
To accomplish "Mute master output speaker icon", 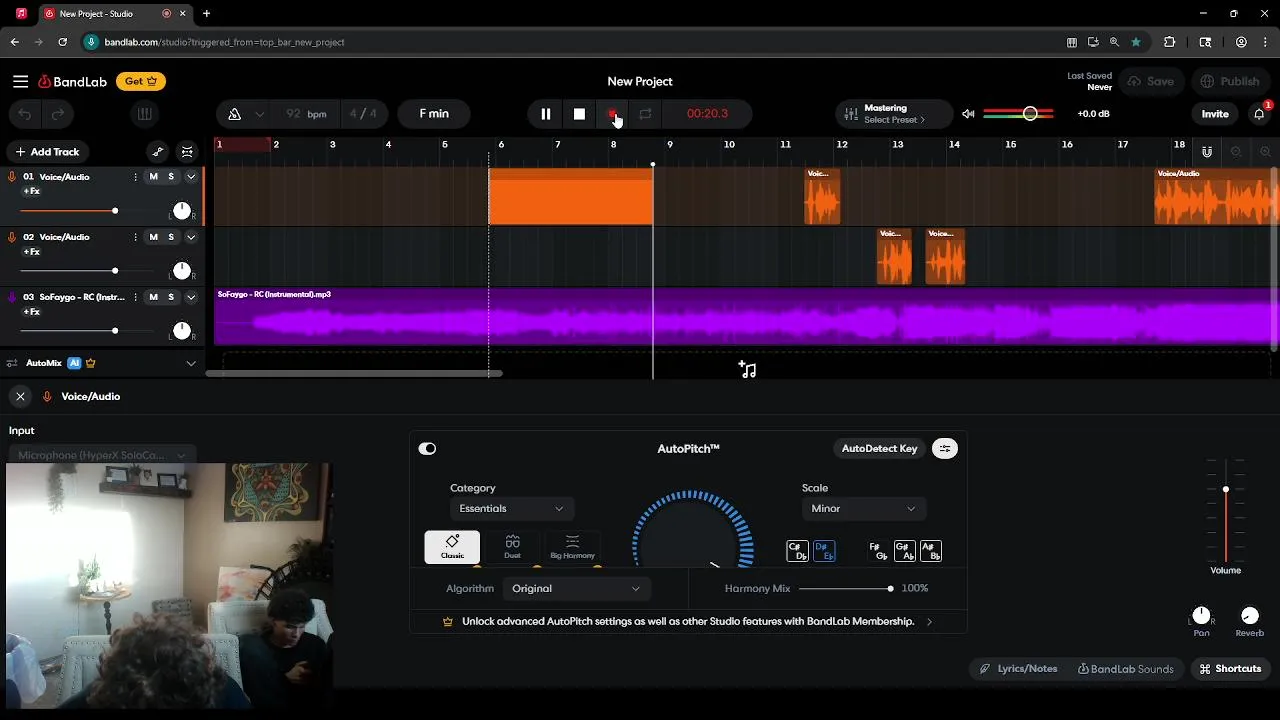I will click(968, 114).
